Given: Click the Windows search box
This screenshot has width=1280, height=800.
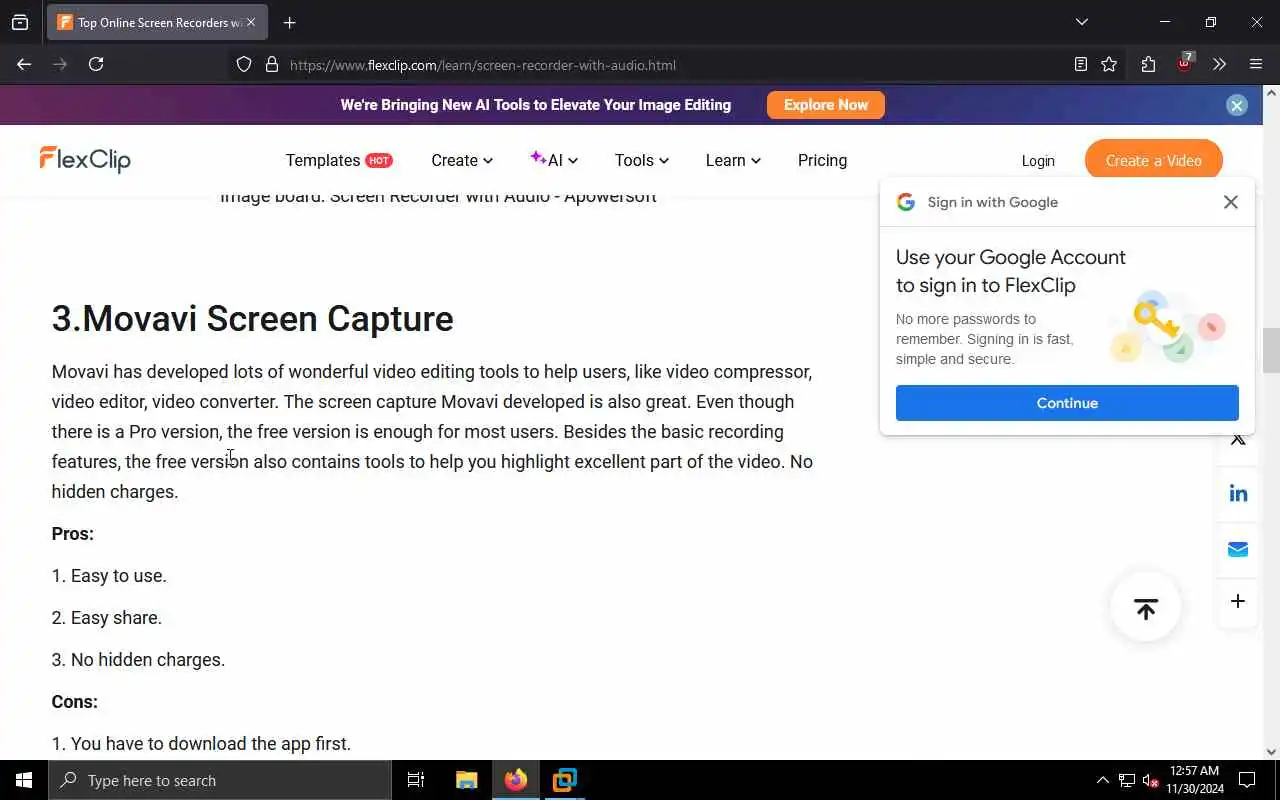Looking at the screenshot, I should [220, 780].
